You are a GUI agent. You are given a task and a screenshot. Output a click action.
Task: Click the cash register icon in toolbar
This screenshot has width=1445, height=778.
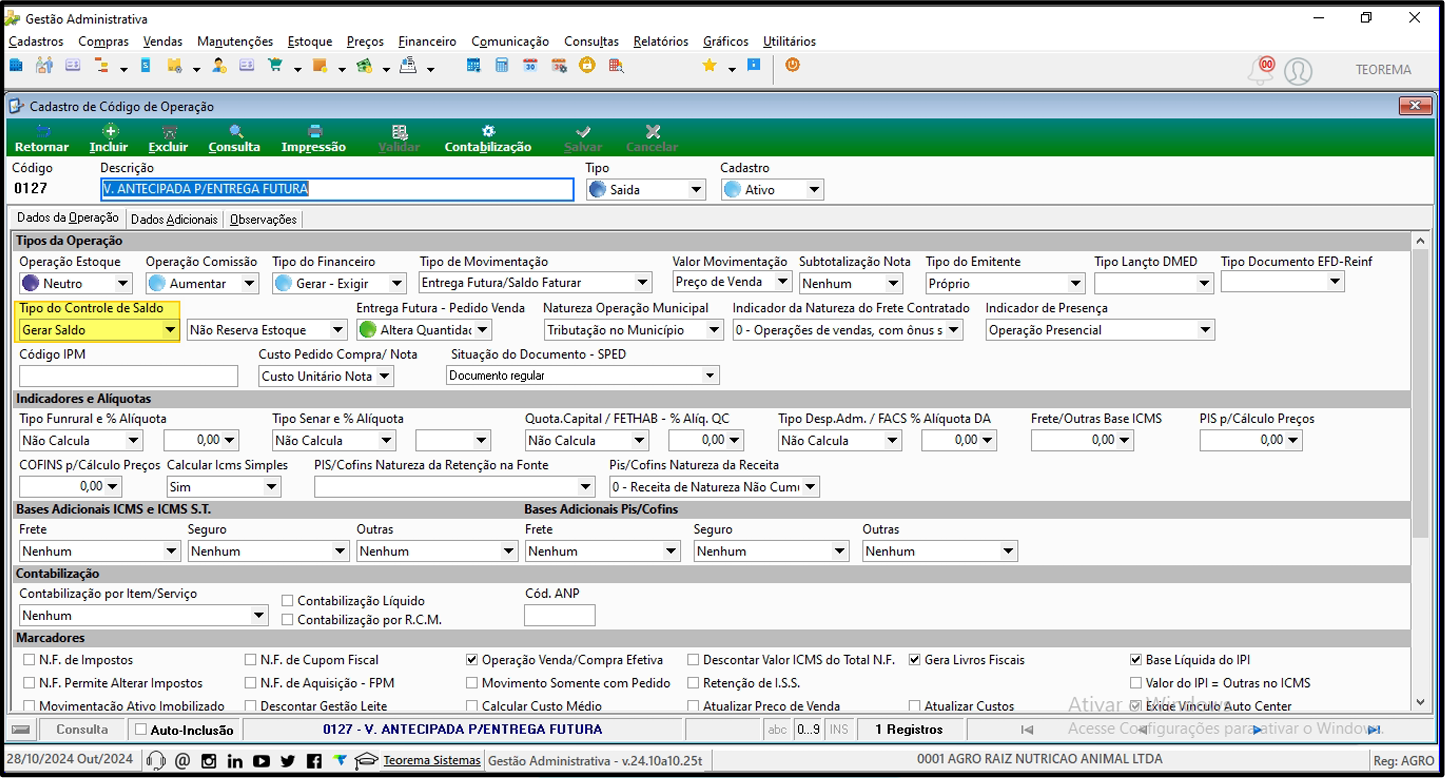click(408, 65)
